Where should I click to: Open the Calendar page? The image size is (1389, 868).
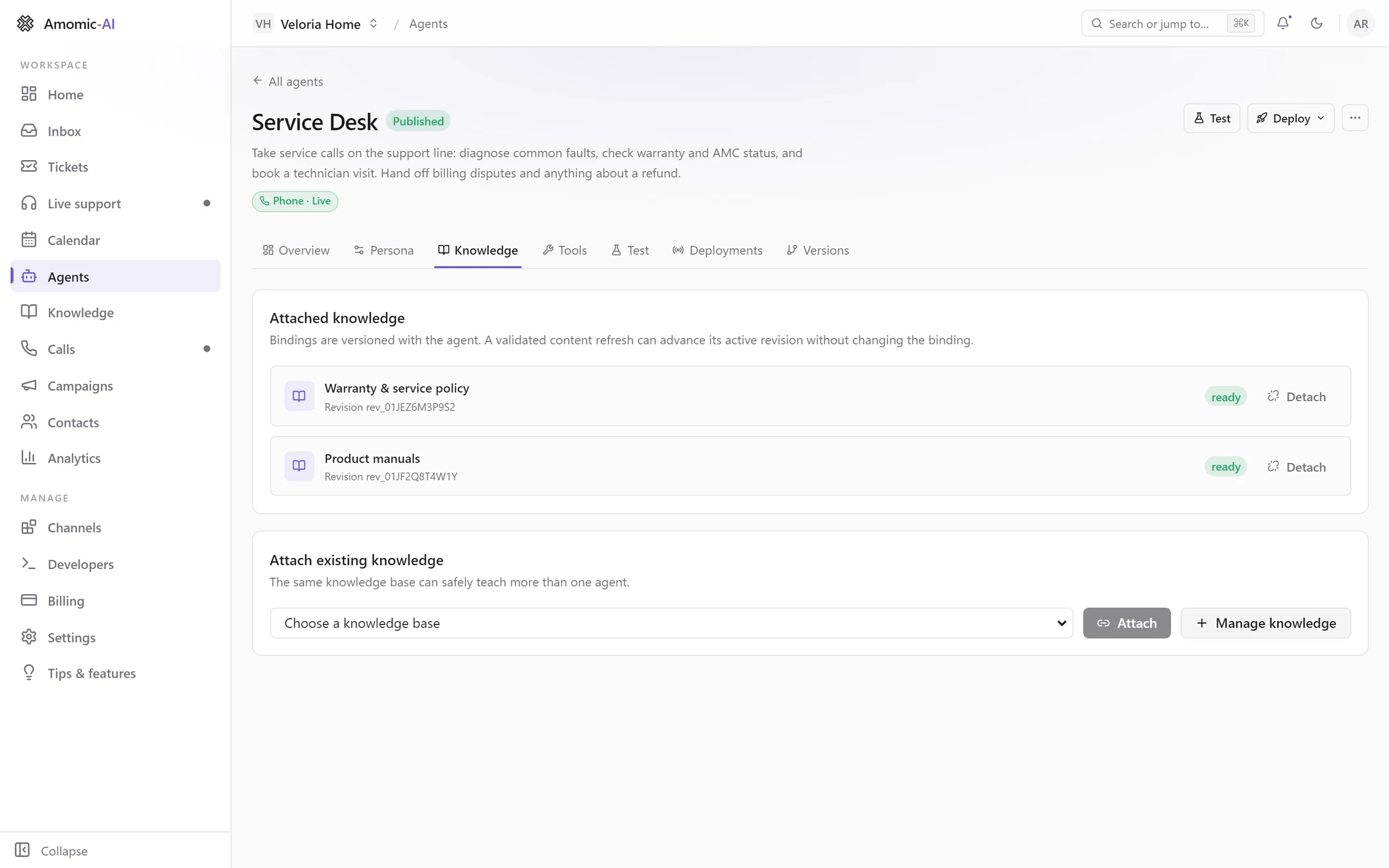(116, 240)
